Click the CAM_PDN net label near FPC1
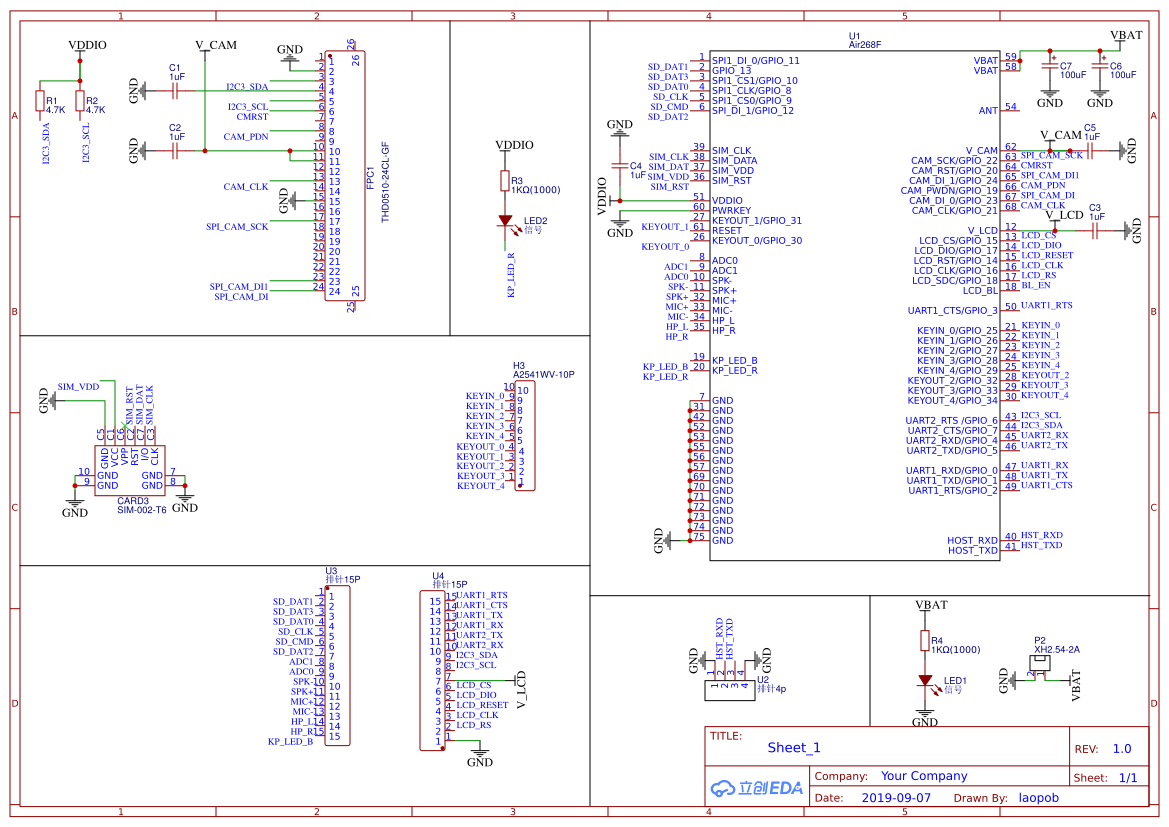Image resolution: width=1169 pixels, height=827 pixels. [x=246, y=136]
